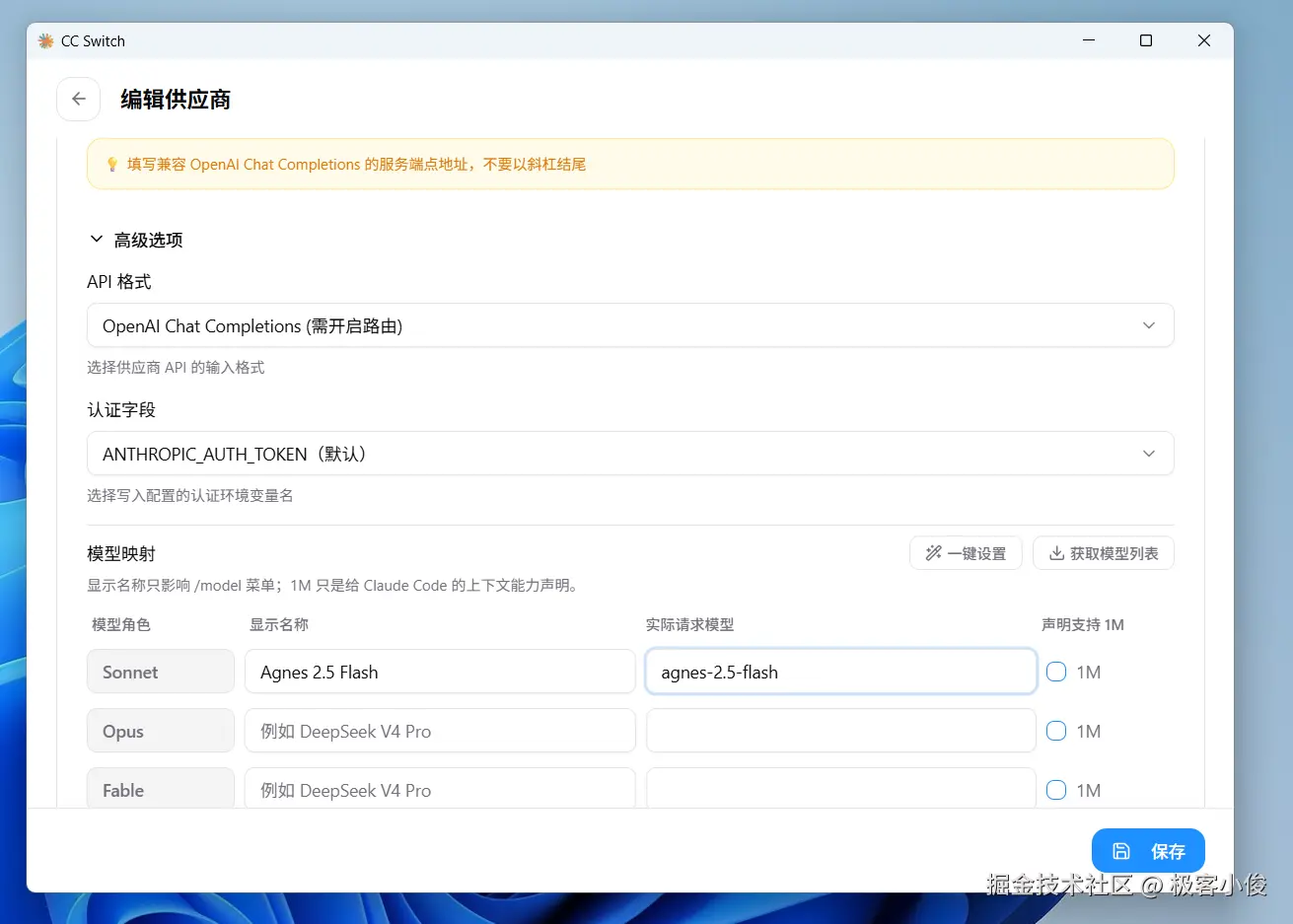This screenshot has width=1293, height=924.
Task: Click the Opus model role box
Action: (x=161, y=731)
